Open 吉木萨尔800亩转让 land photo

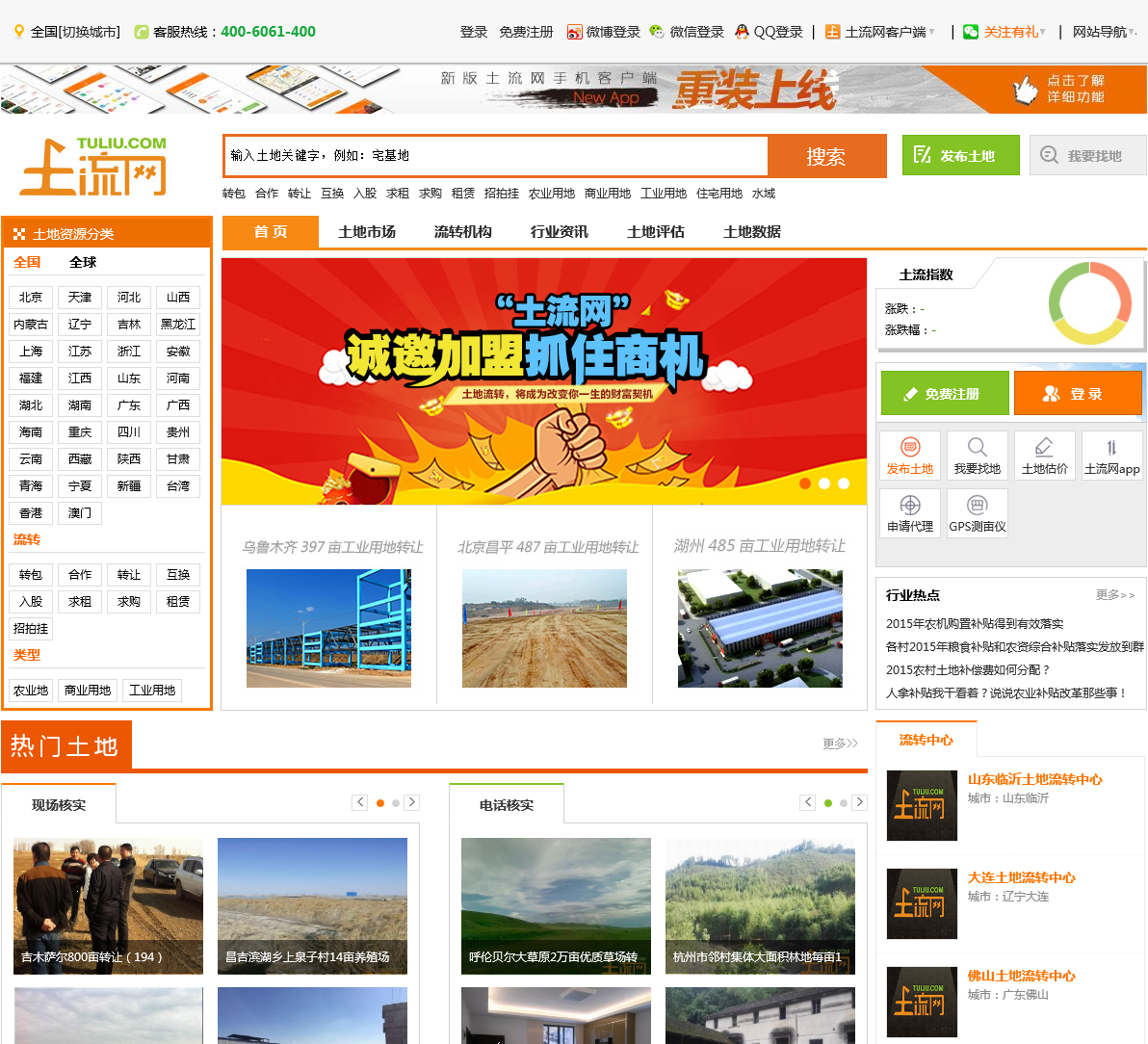click(x=109, y=905)
